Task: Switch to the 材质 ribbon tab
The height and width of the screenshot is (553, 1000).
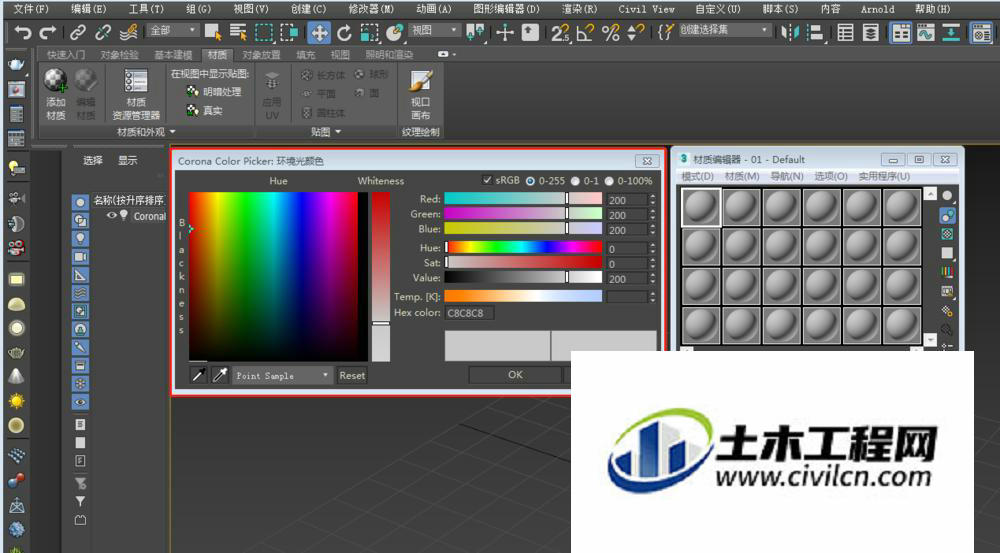Action: [217, 55]
